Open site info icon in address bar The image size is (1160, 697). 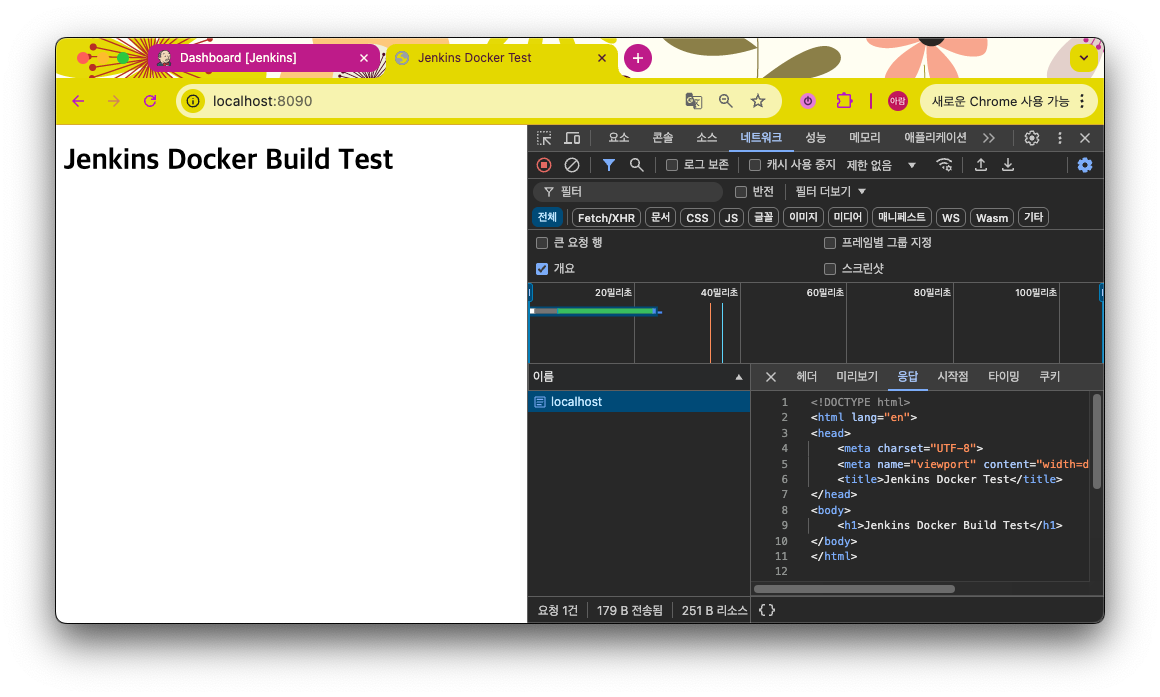coord(193,101)
